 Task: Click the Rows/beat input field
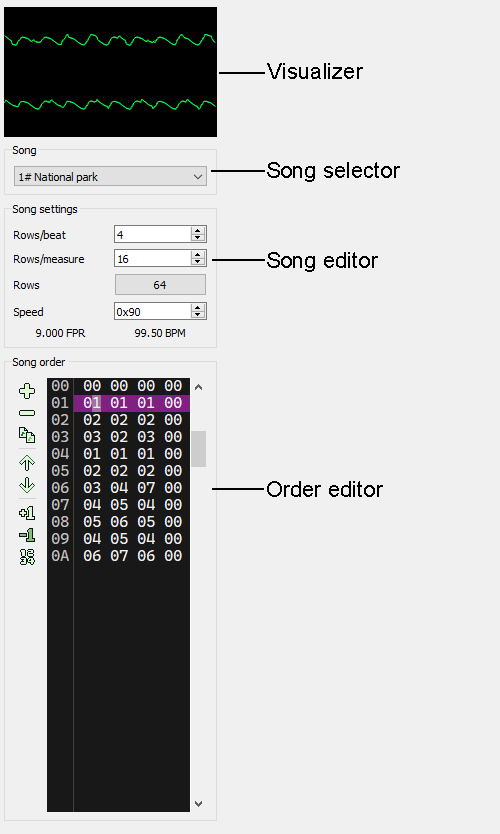153,234
